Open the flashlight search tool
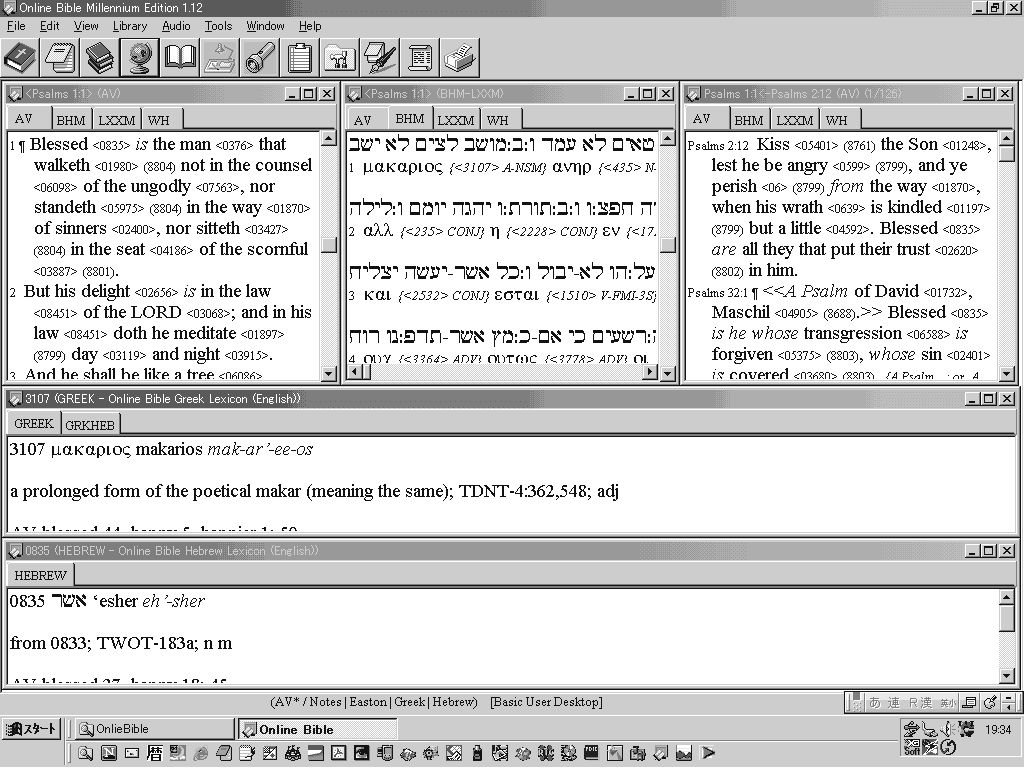1024x768 pixels. (x=260, y=58)
